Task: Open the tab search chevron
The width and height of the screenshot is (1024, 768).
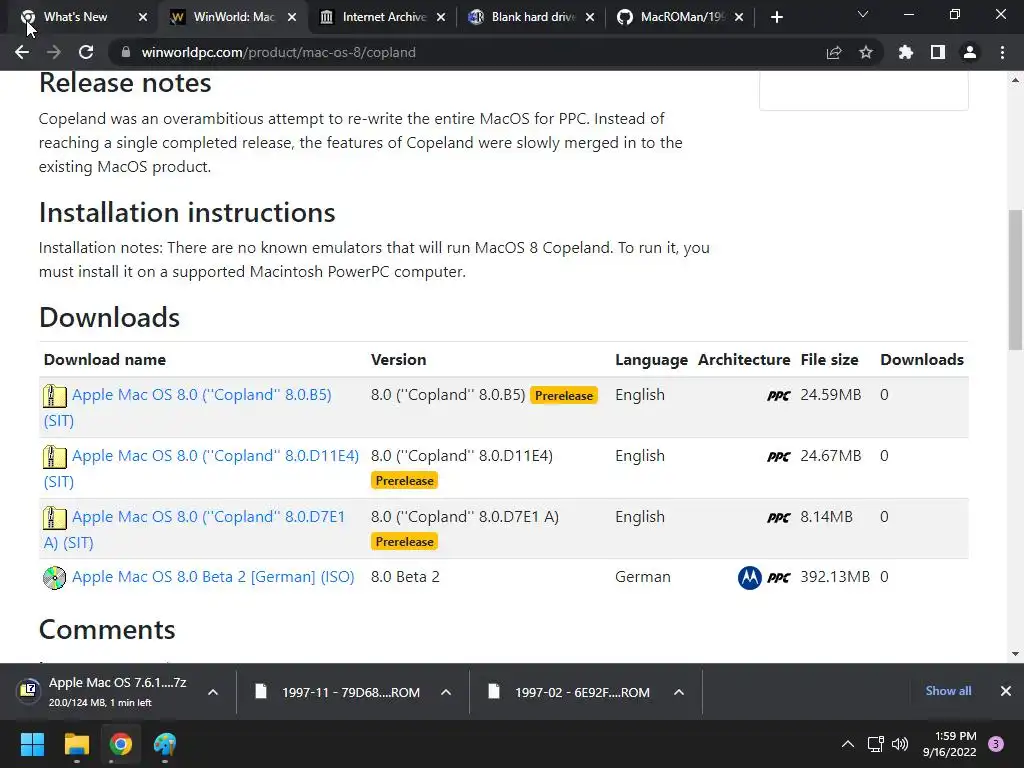Action: [x=863, y=14]
